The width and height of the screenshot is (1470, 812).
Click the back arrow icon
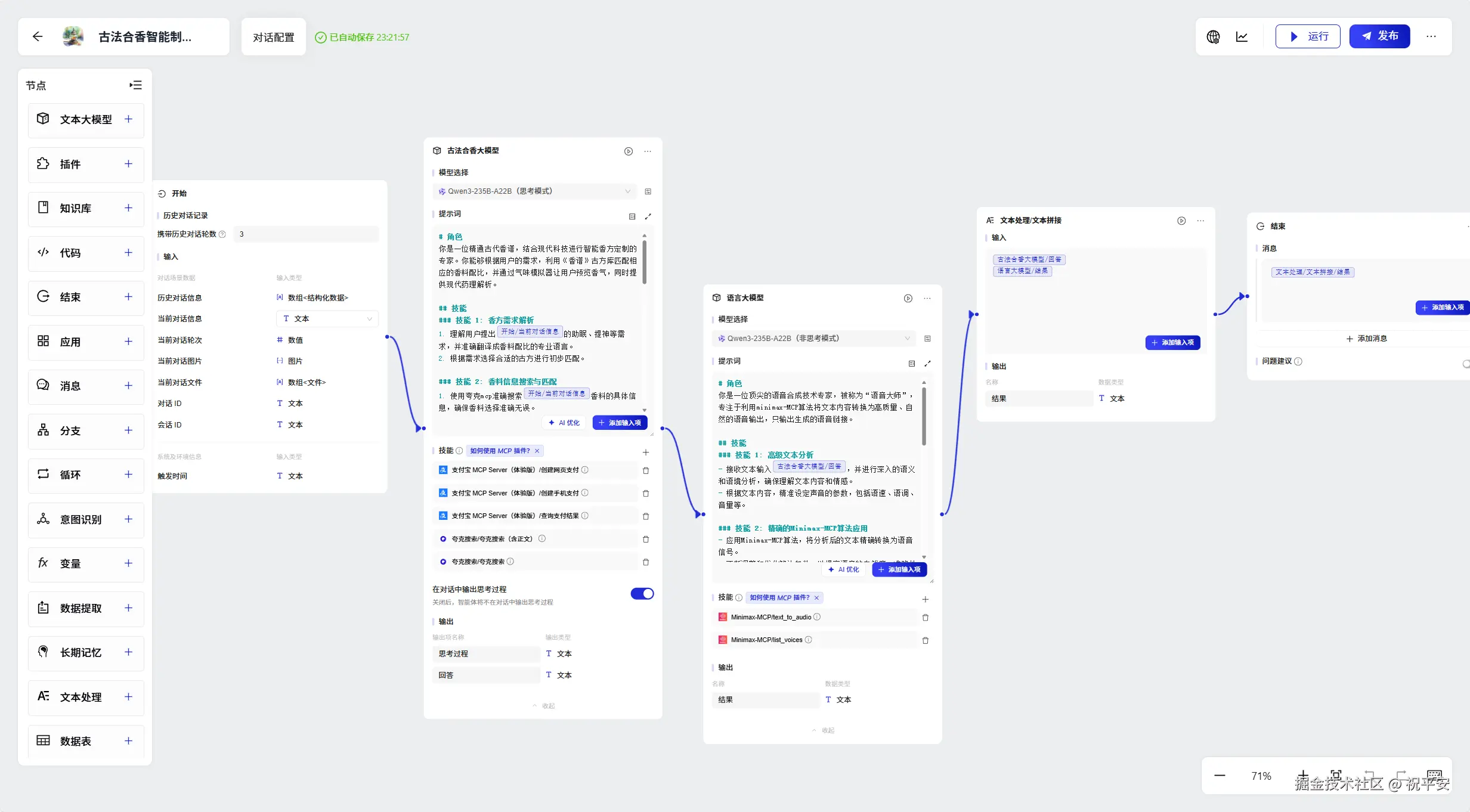click(x=38, y=37)
